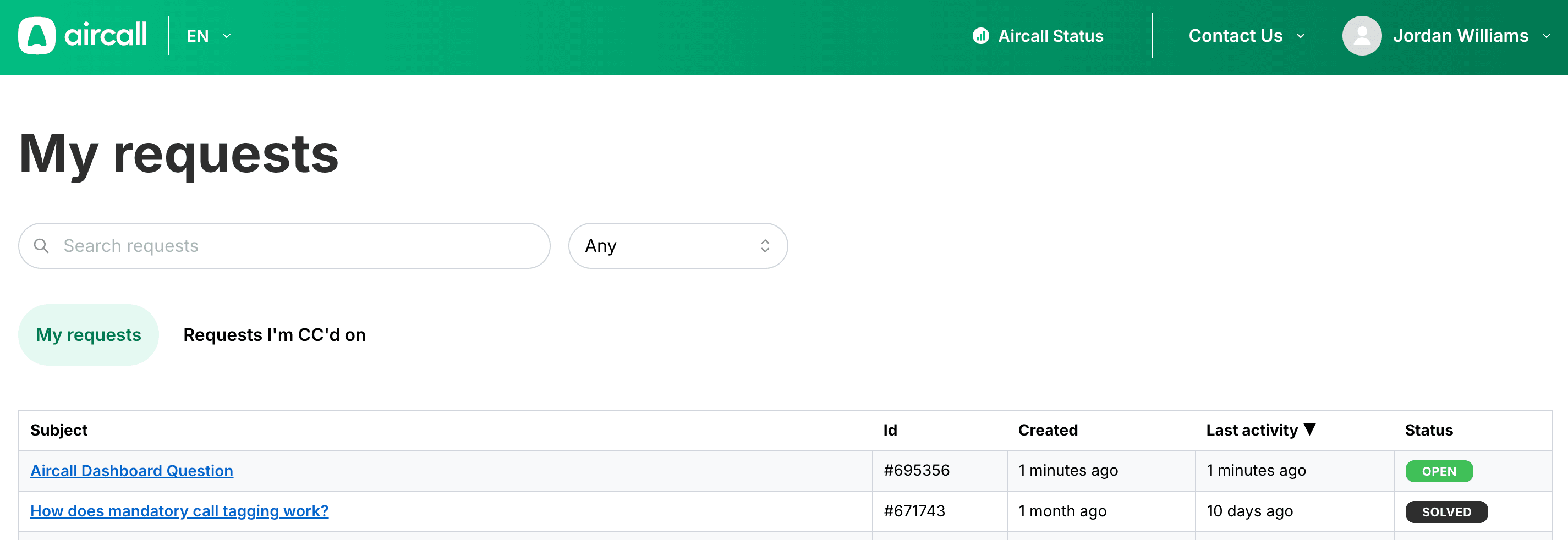This screenshot has height=540, width=1568.
Task: Click the Subject column header
Action: (59, 430)
